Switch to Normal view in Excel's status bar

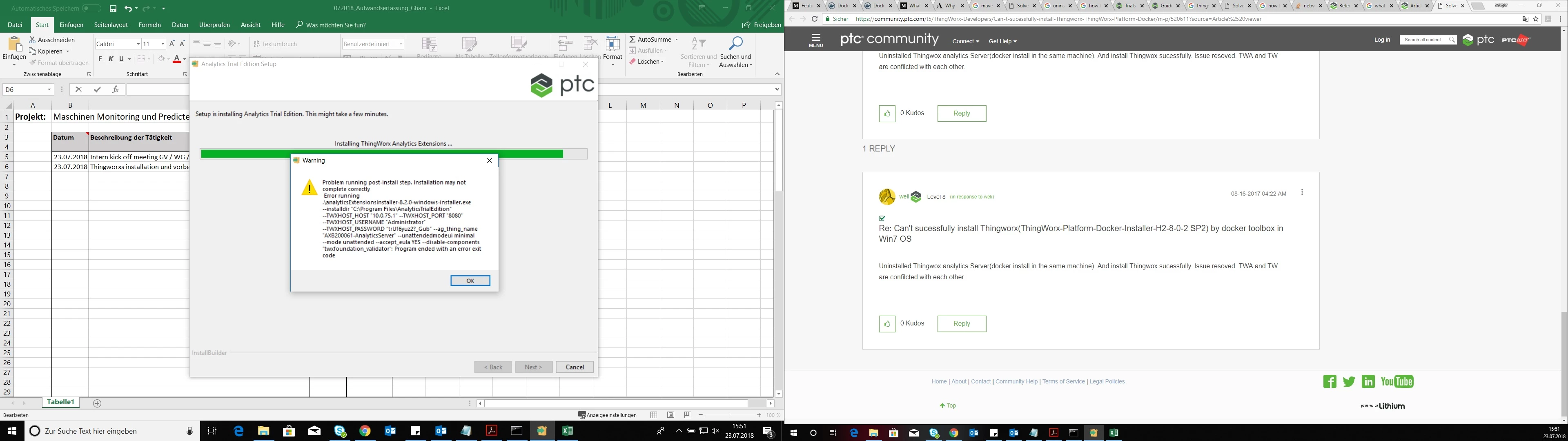[x=654, y=415]
